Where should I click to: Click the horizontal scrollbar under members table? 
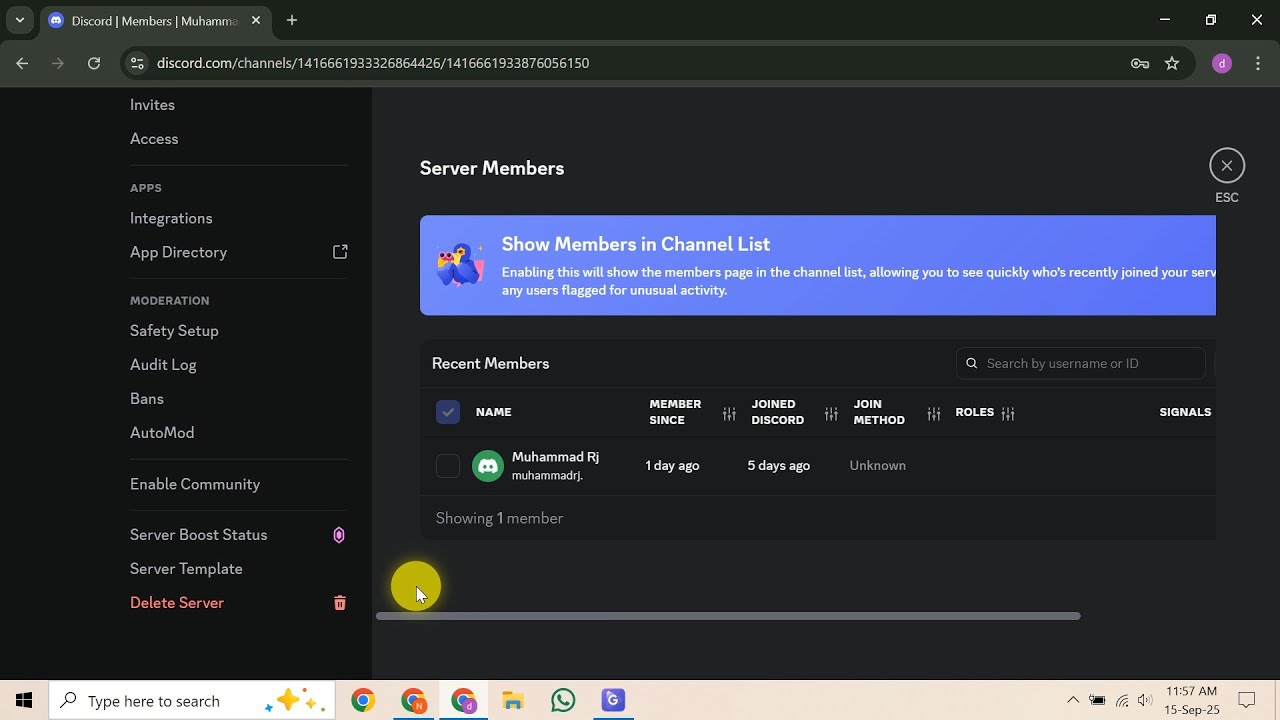pos(728,616)
